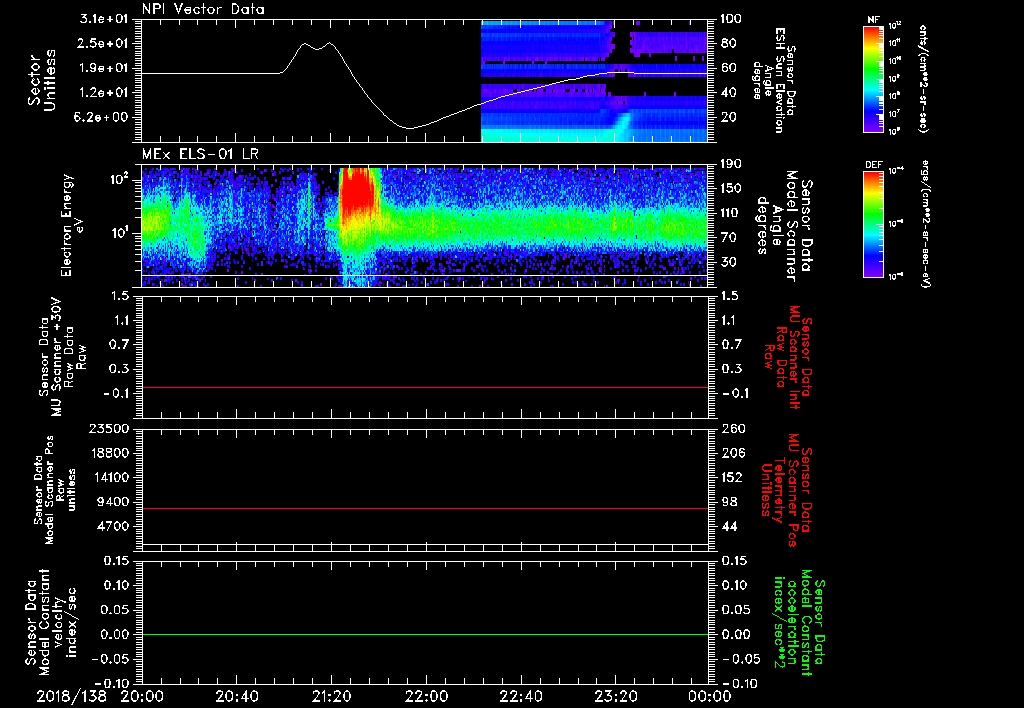
Task: Click the green "Model Constant acceleration" axis title
Action: (799, 622)
